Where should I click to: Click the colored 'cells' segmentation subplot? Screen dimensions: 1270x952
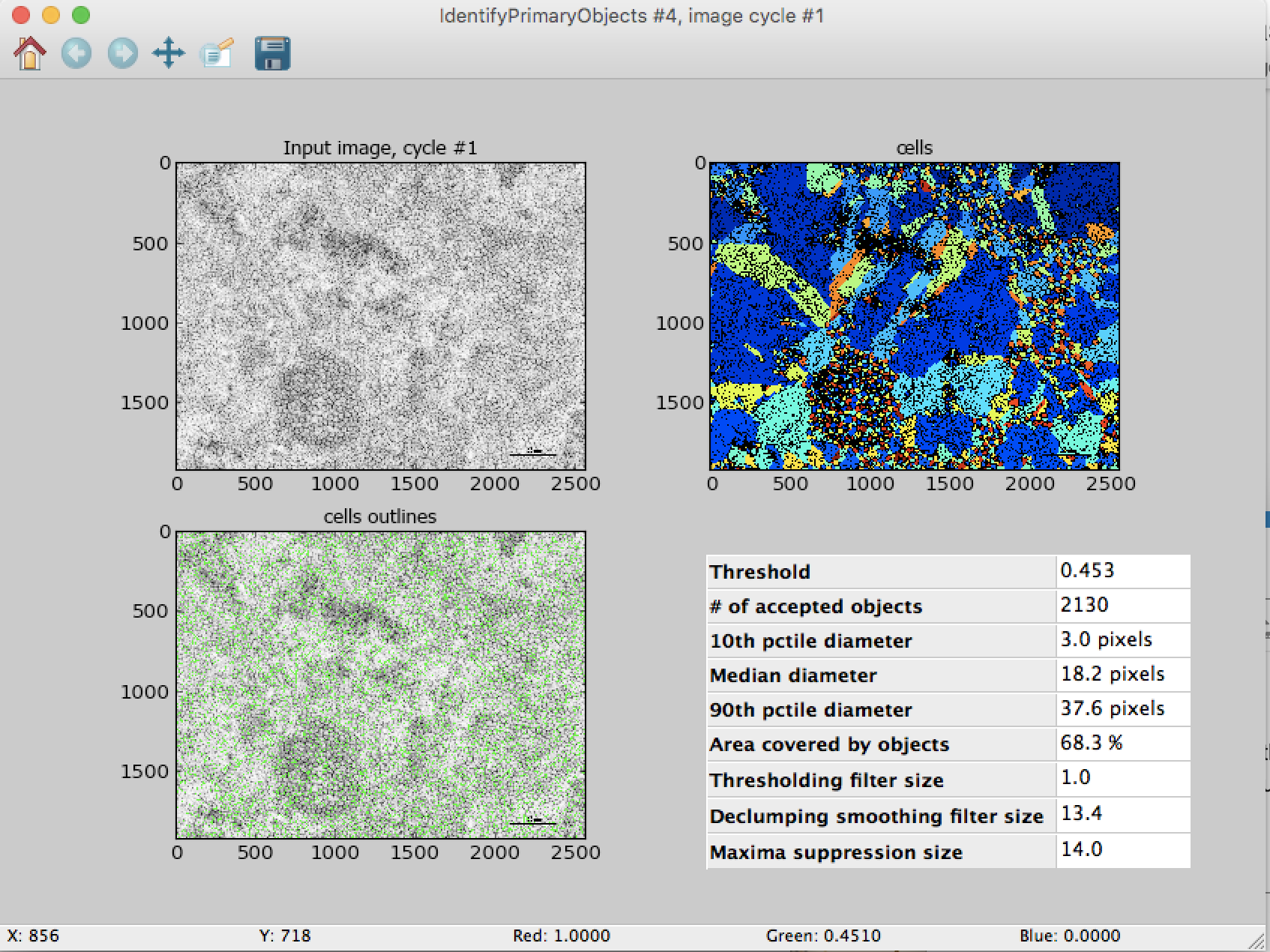click(x=915, y=315)
